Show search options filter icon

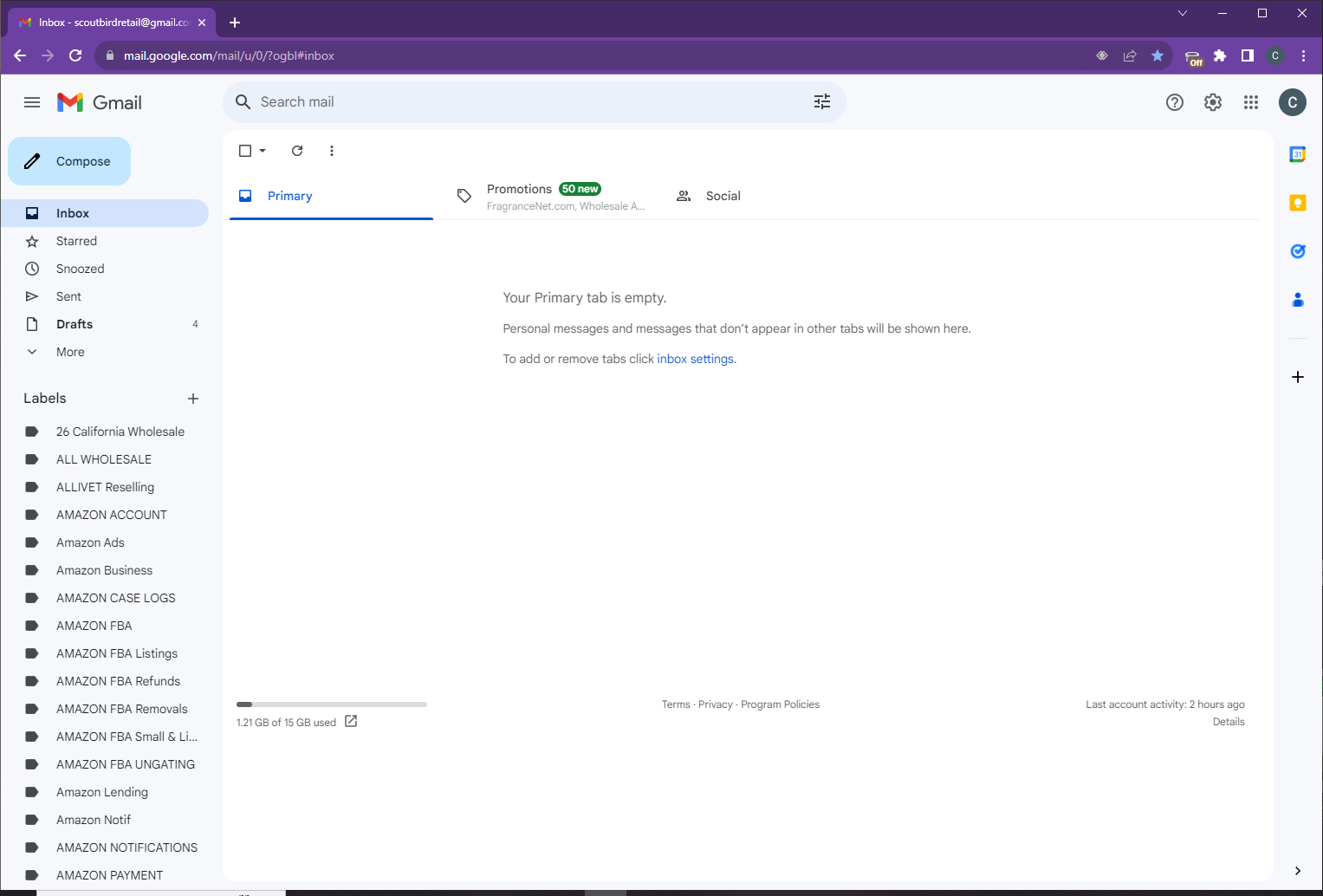[x=822, y=102]
